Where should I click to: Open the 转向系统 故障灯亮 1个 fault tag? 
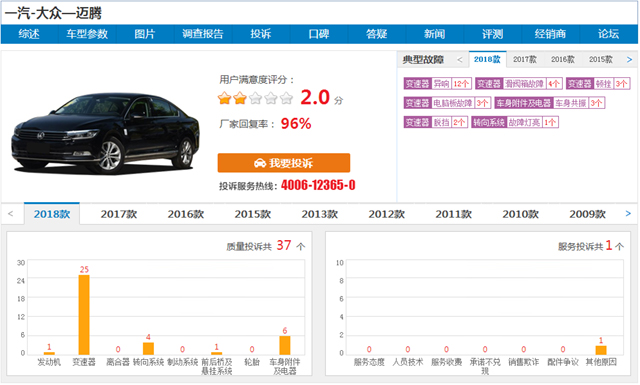[515, 122]
